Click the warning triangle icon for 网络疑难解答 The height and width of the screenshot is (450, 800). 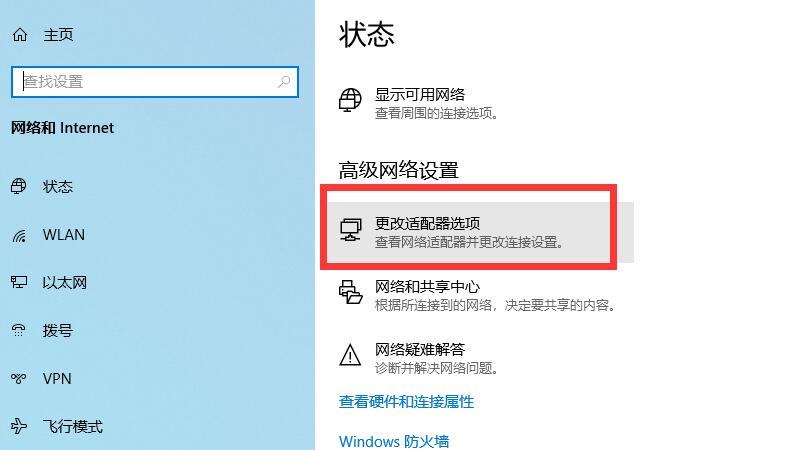coord(350,355)
